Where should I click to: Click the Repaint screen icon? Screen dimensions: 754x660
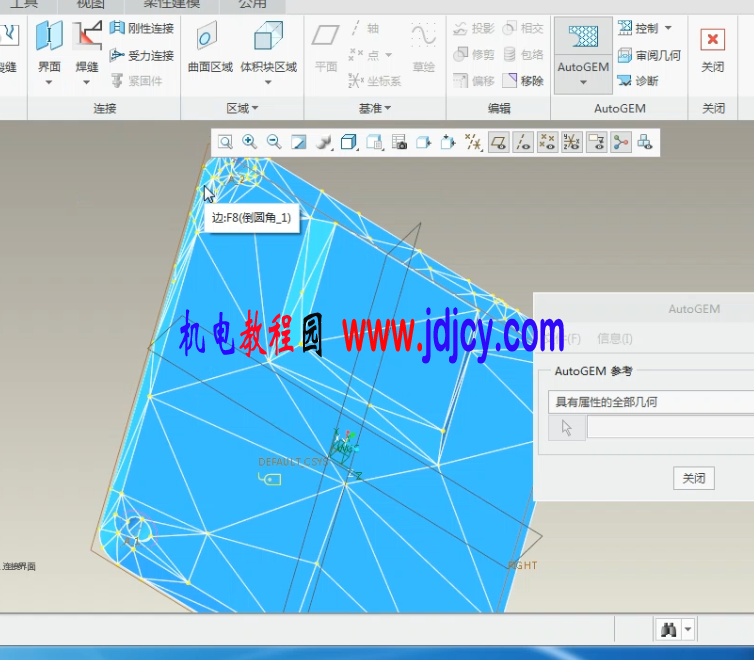point(299,142)
